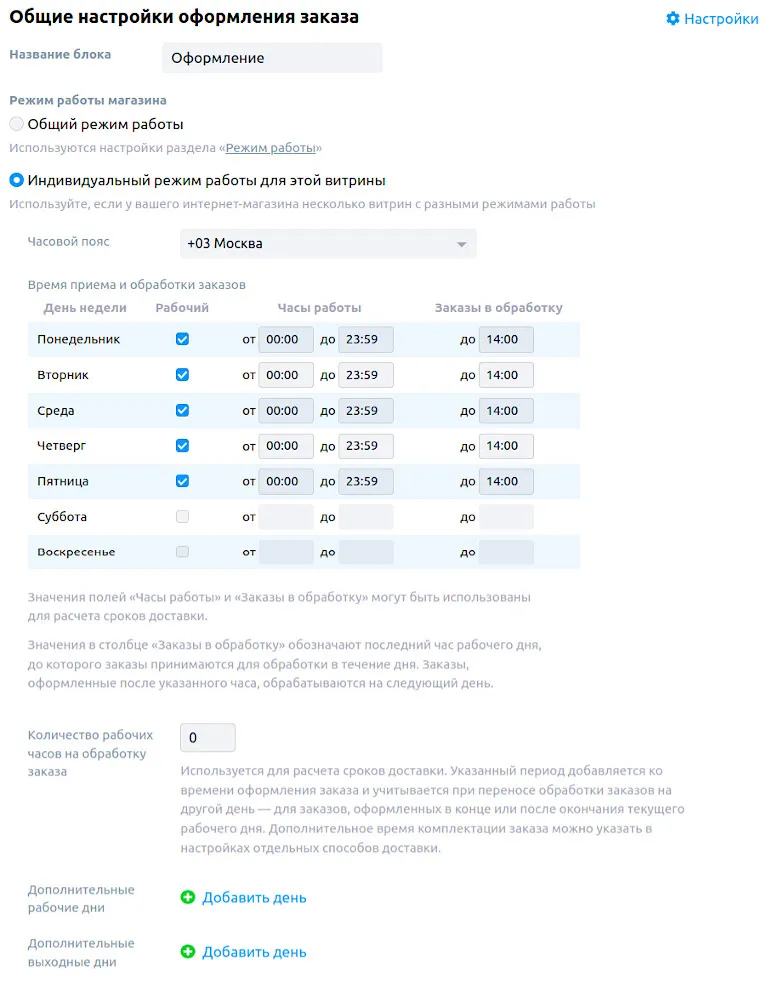The height and width of the screenshot is (983, 767).
Task: Click «Добавить день» for additional days off
Action: 254,952
